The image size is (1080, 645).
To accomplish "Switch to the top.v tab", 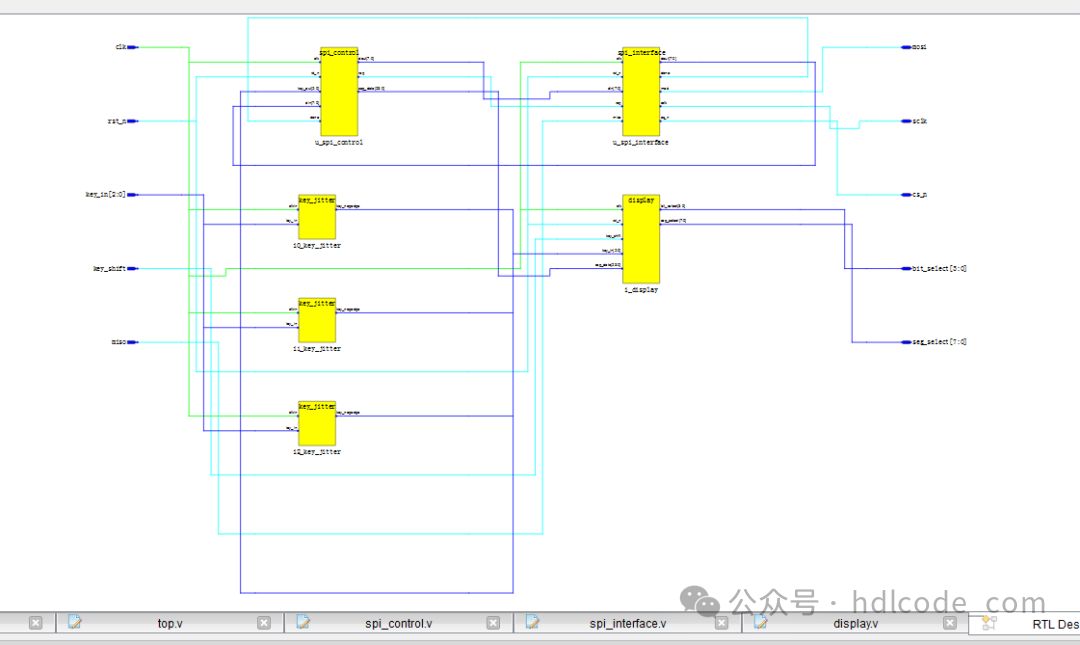I will pos(169,623).
